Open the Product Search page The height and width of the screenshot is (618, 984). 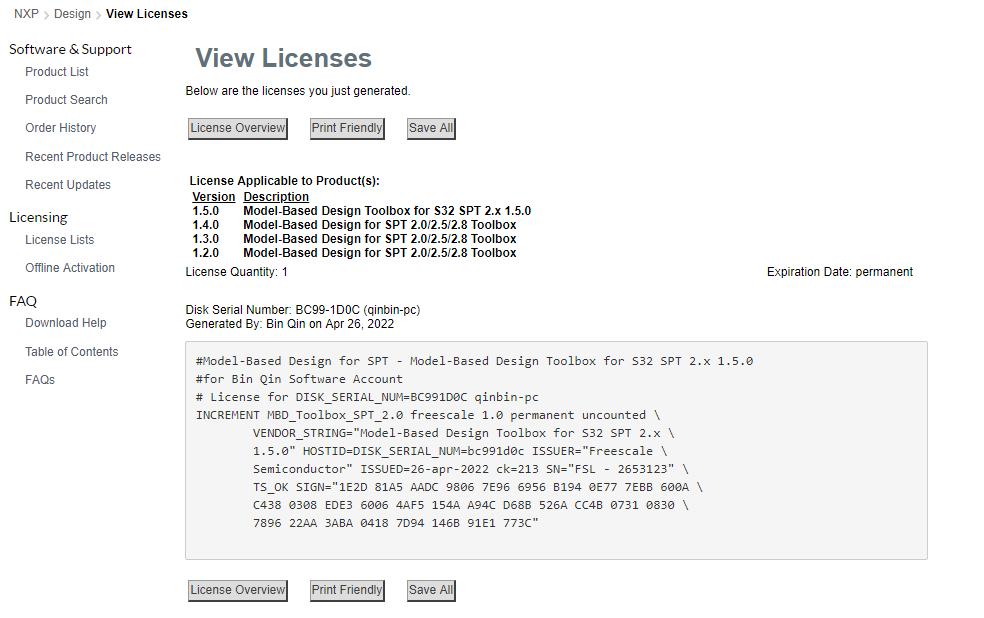click(66, 99)
